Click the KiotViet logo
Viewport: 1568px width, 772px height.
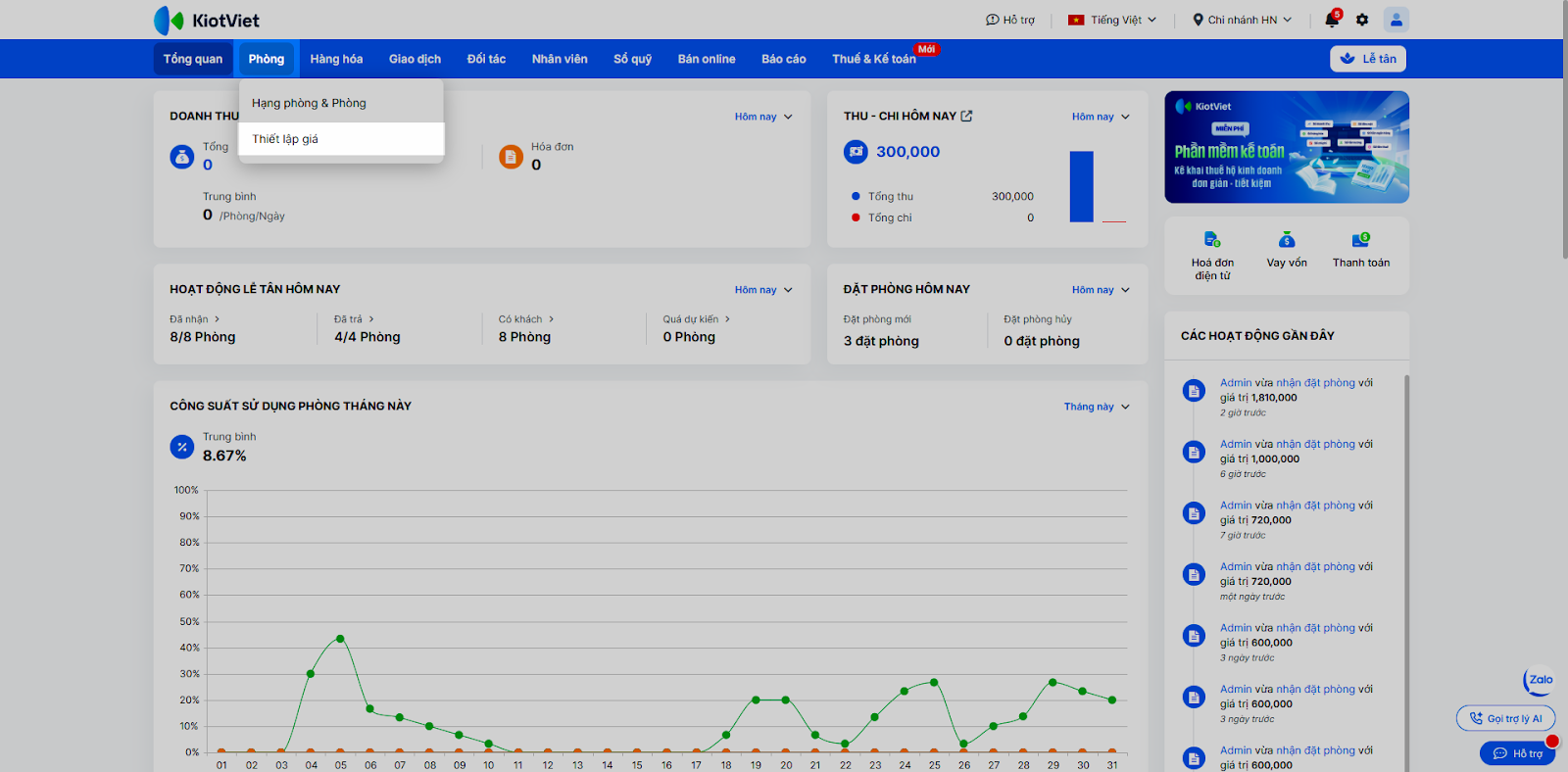[x=207, y=21]
